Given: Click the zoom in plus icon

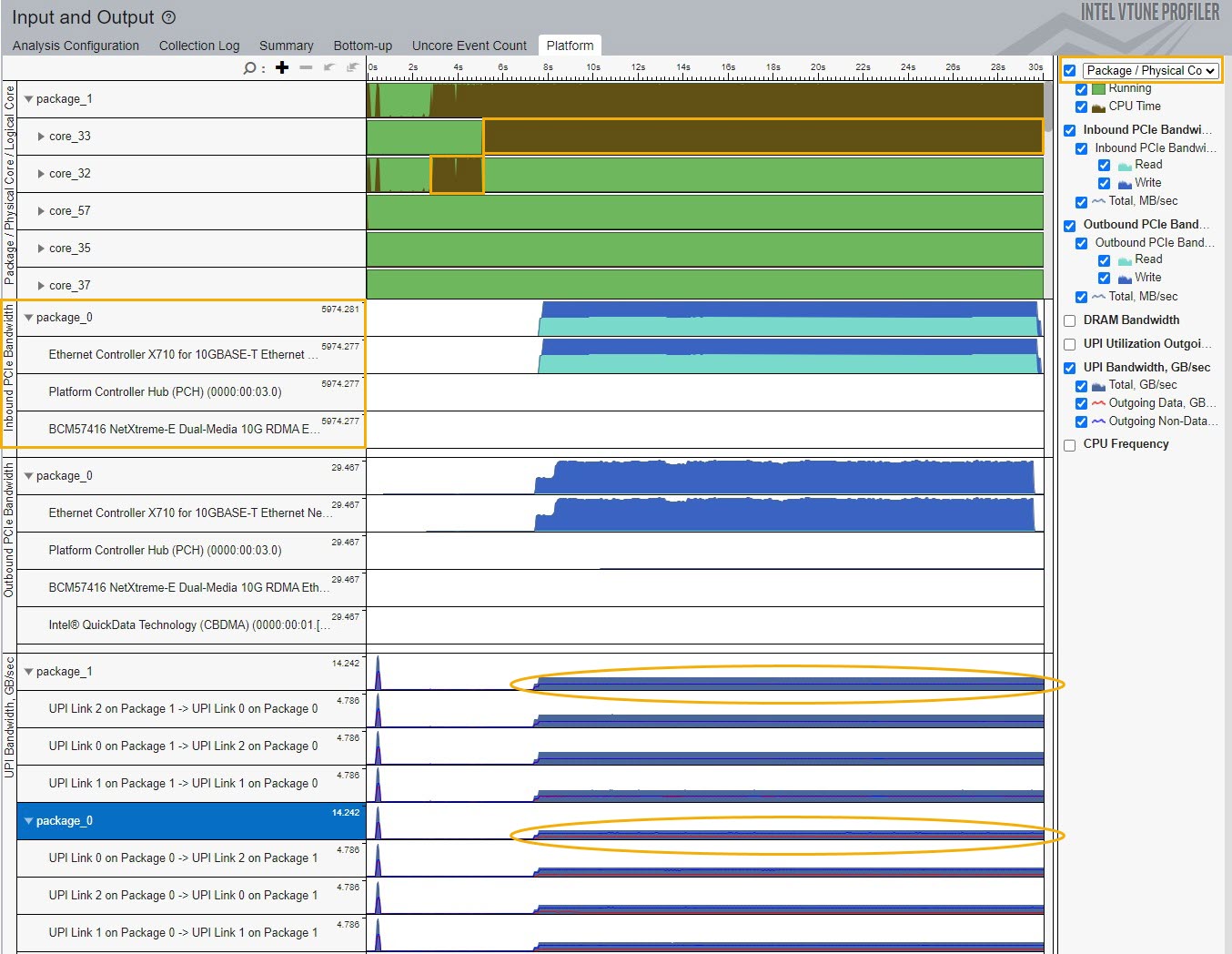Looking at the screenshot, I should [x=282, y=67].
